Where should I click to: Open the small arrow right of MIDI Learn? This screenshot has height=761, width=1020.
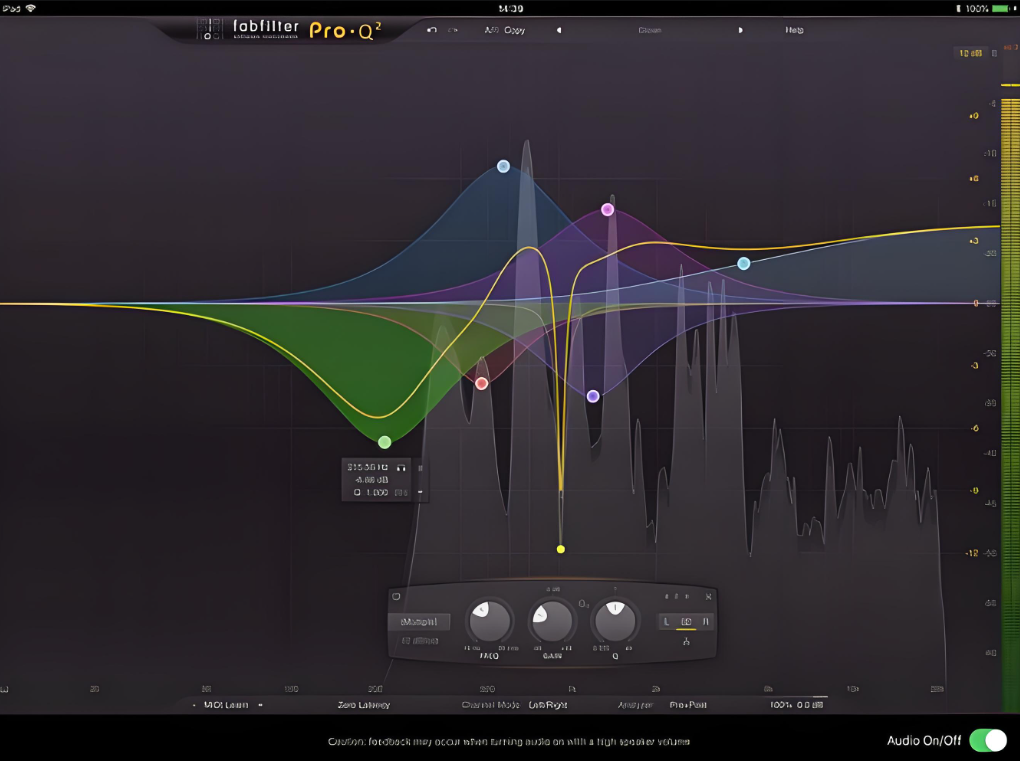pyautogui.click(x=260, y=705)
